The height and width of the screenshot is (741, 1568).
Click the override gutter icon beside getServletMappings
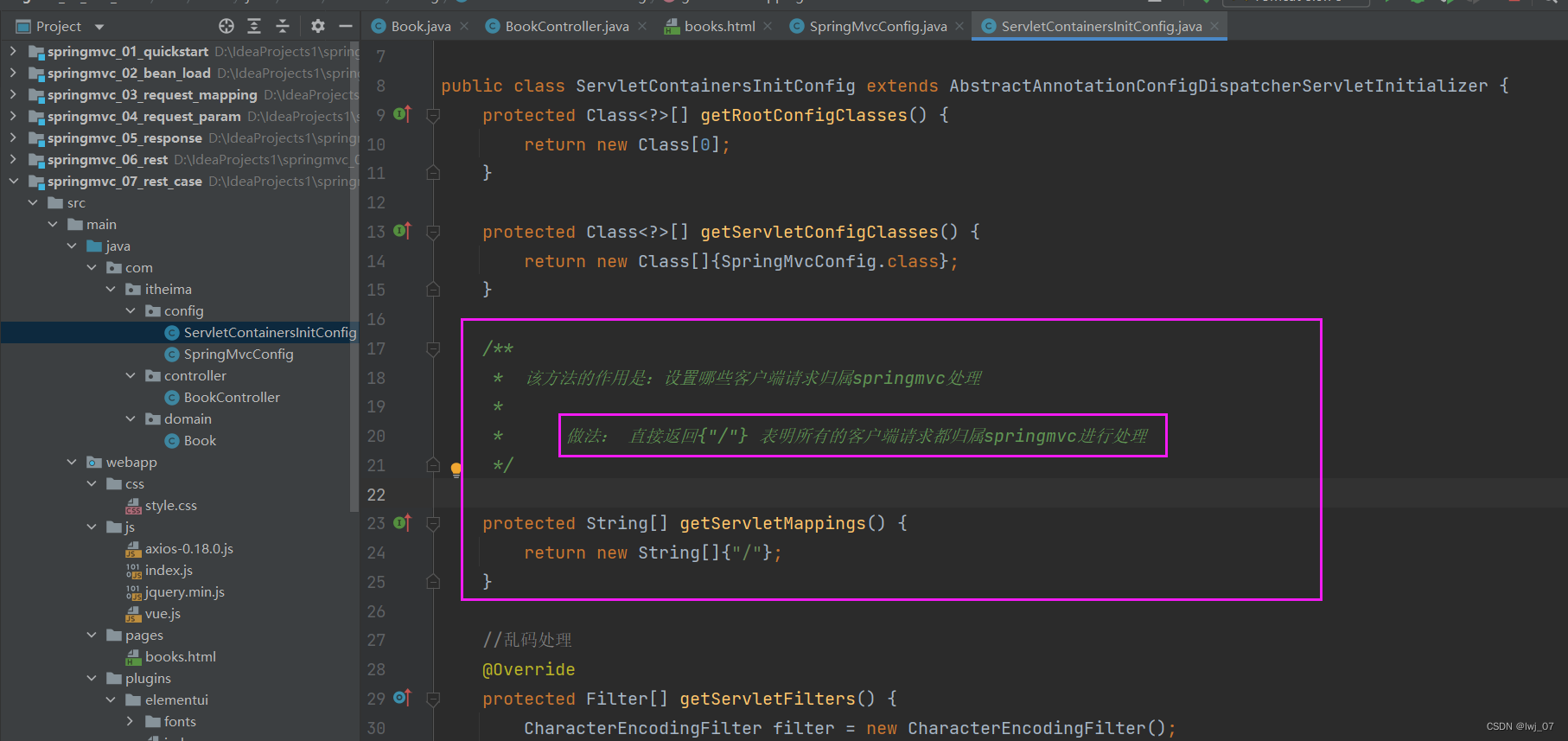pos(402,523)
